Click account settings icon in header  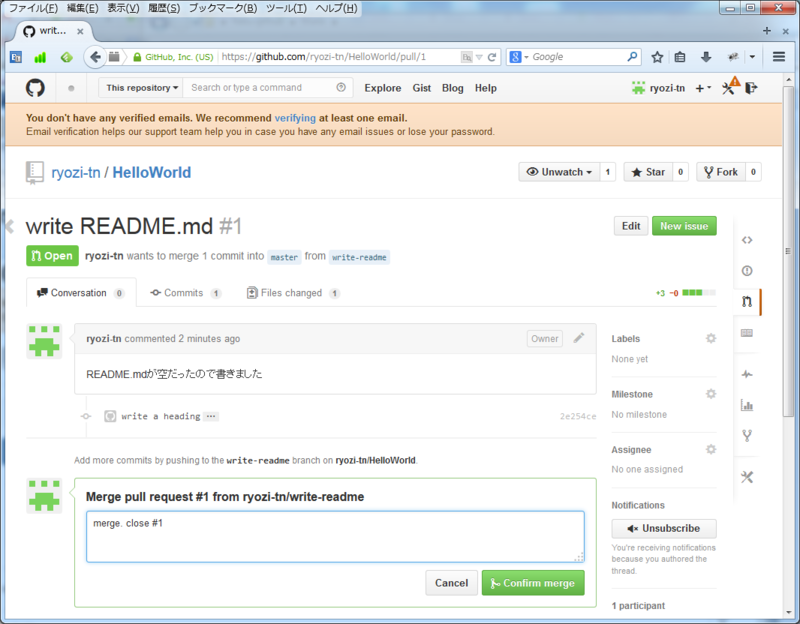tap(730, 87)
